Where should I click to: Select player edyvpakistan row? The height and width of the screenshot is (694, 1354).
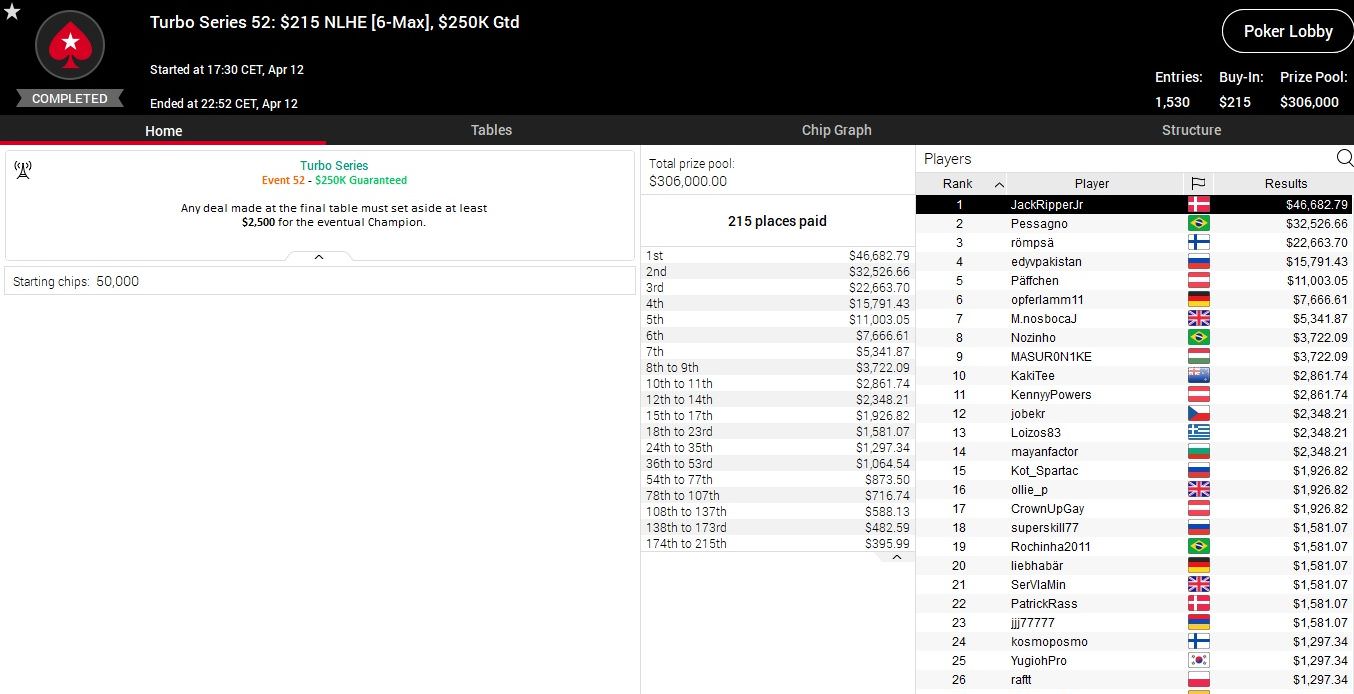point(1046,262)
